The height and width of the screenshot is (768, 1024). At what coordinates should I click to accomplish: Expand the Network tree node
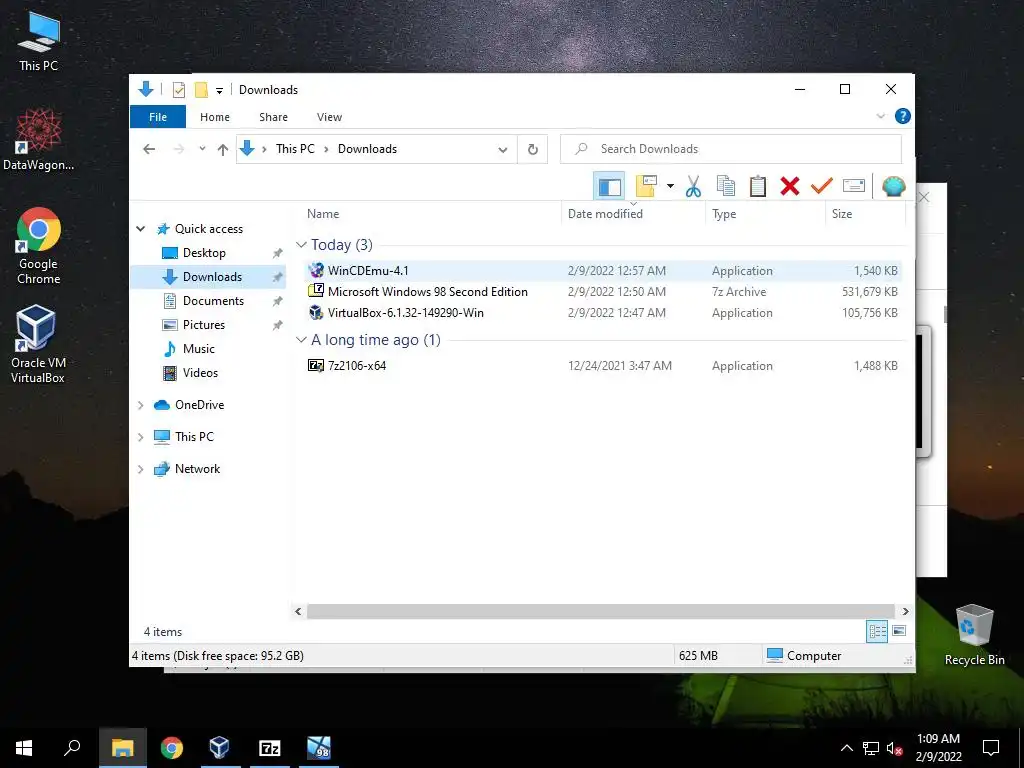click(x=140, y=470)
